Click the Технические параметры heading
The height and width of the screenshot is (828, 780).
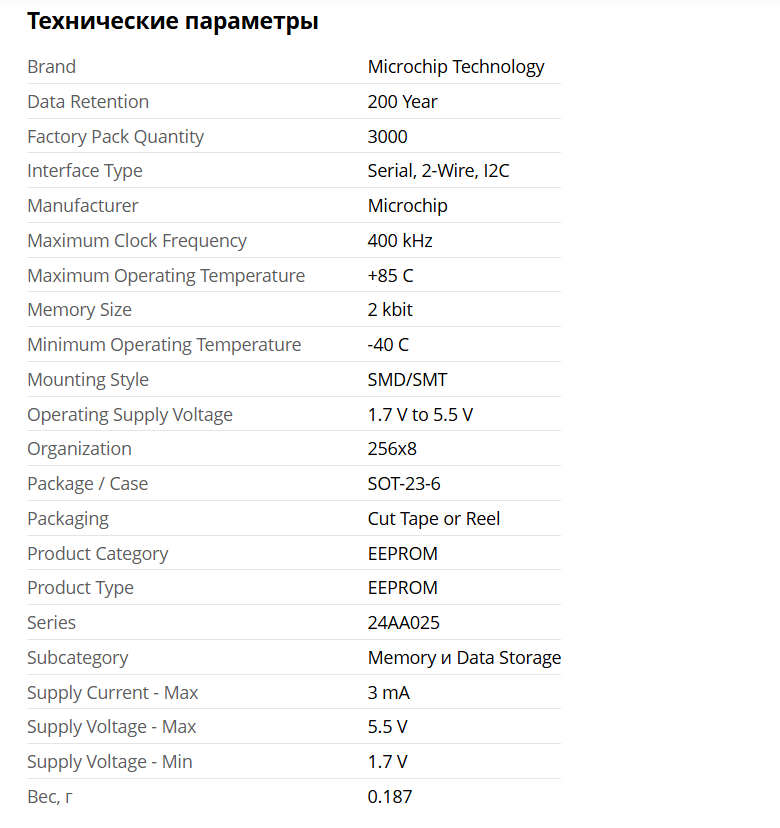click(x=173, y=22)
